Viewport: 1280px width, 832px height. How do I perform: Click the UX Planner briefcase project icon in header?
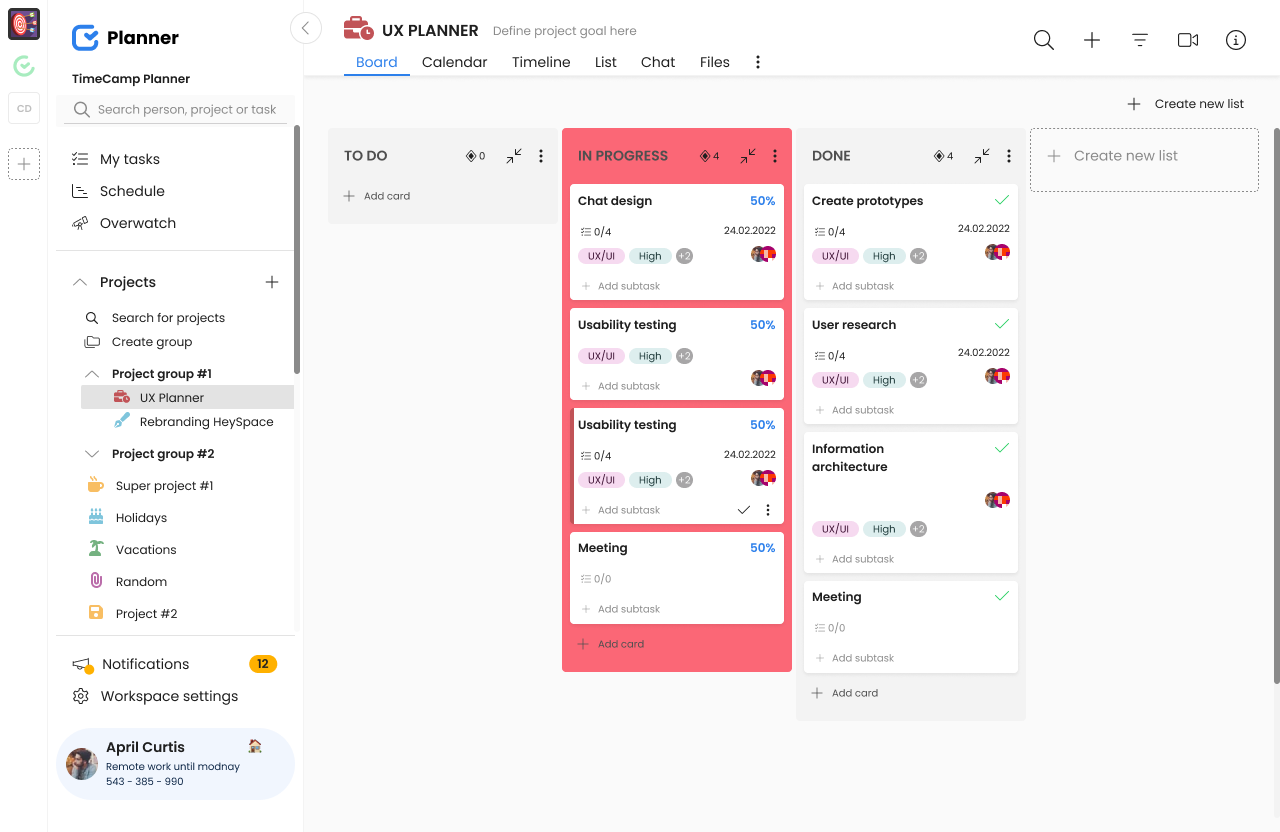[358, 29]
